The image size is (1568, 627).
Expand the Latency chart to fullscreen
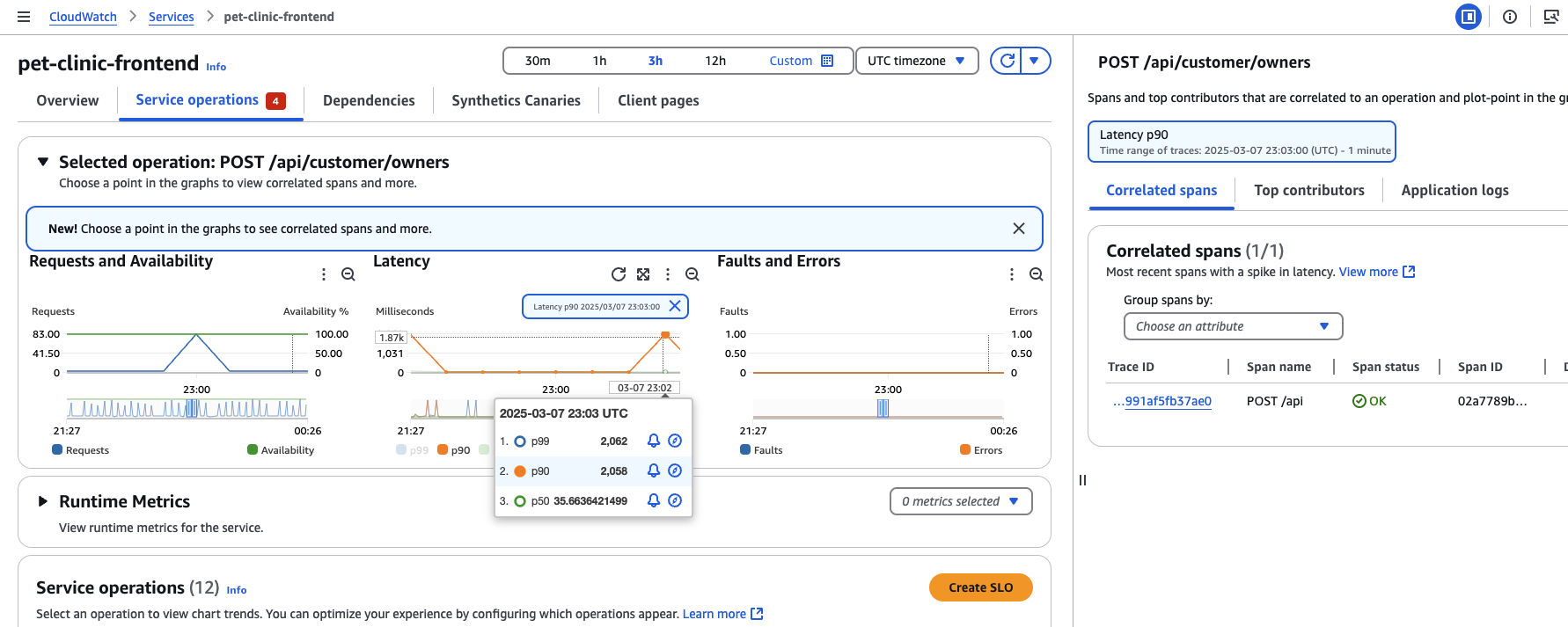click(x=643, y=274)
